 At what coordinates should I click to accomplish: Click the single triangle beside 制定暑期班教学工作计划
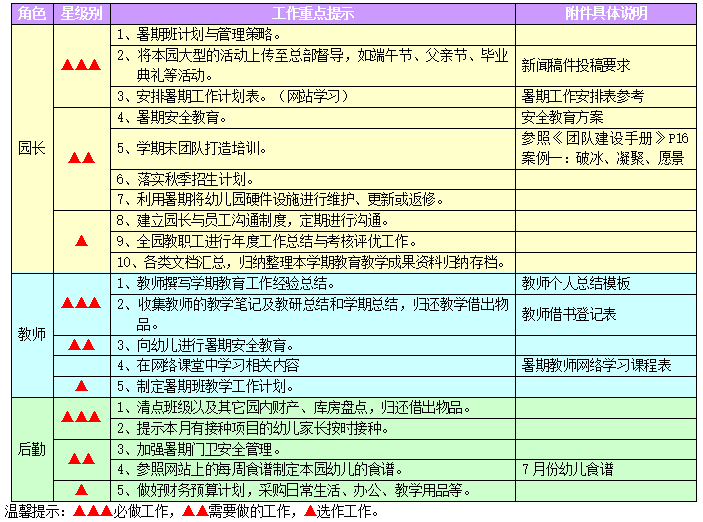click(81, 386)
